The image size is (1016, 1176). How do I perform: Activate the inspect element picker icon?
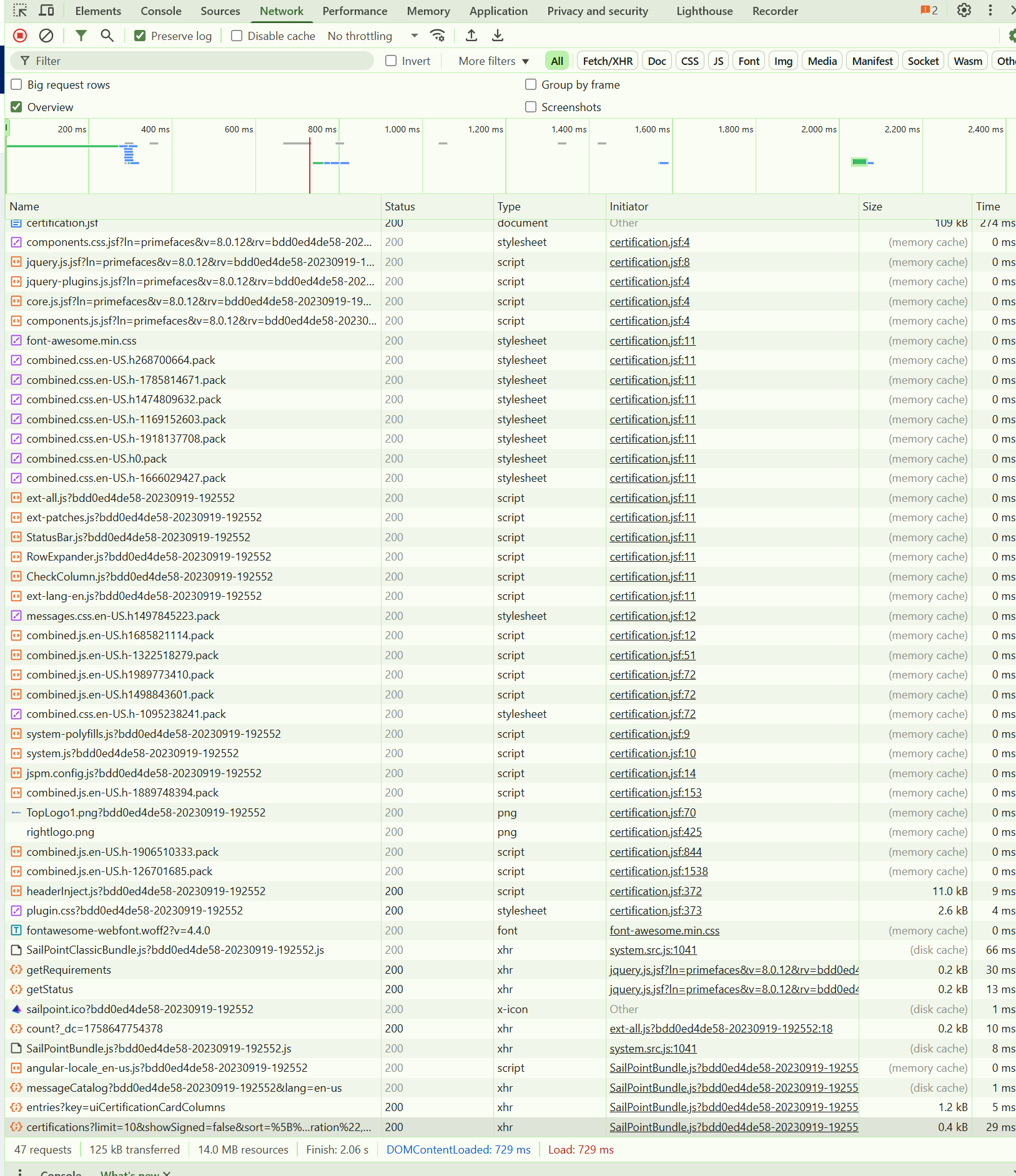pos(20,11)
